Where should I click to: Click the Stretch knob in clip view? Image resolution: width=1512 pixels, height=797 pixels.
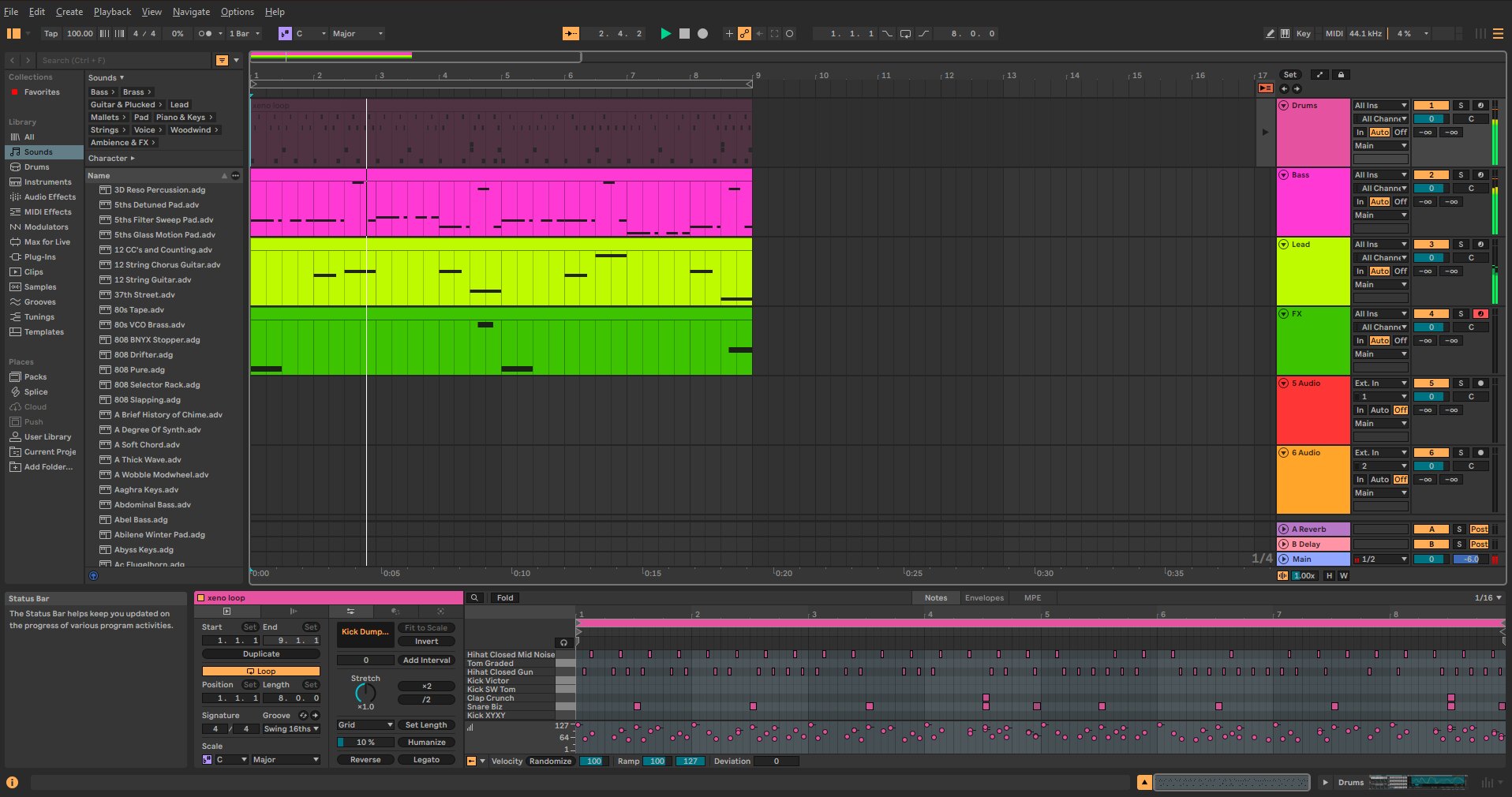tap(365, 694)
